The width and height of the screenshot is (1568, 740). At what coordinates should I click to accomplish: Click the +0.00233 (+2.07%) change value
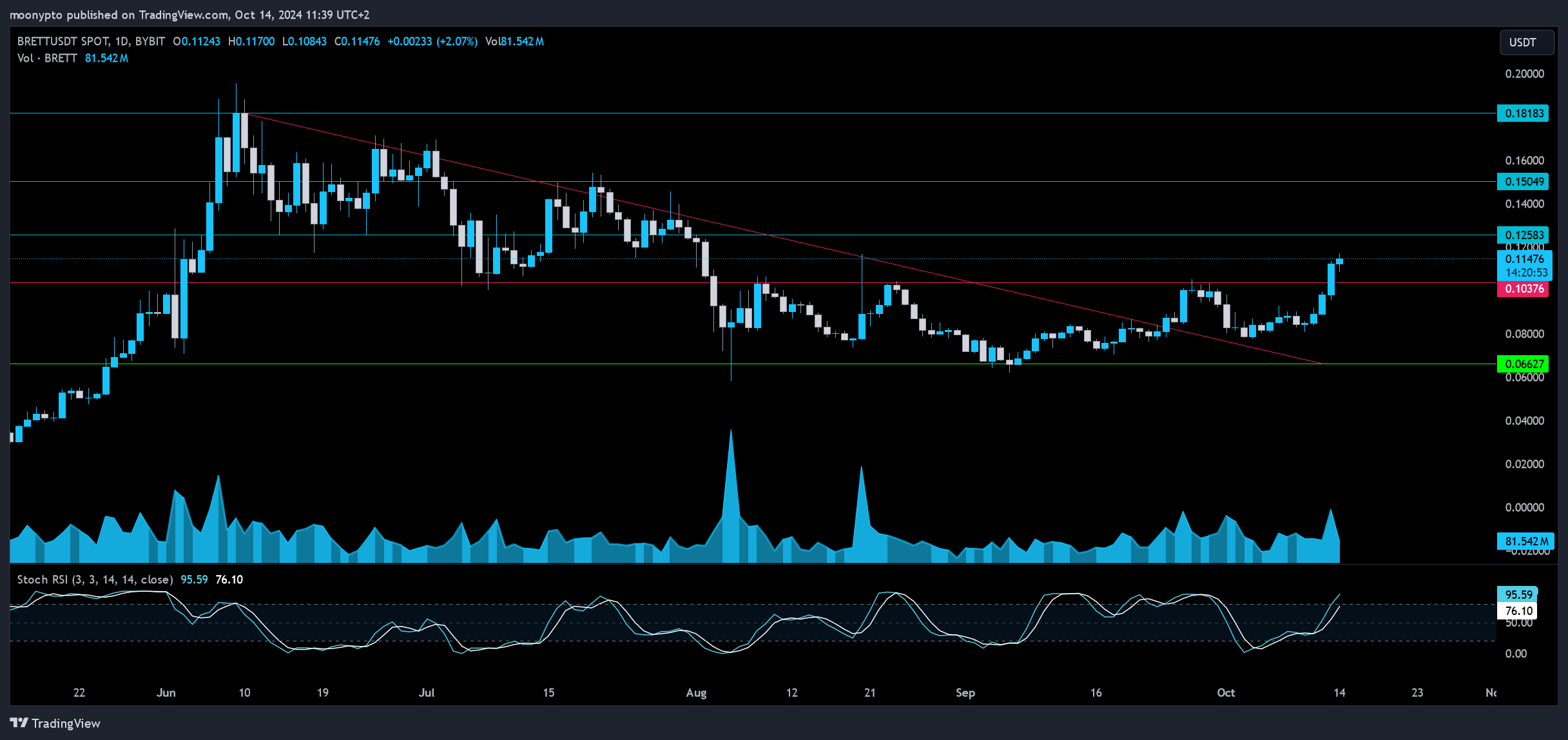pos(432,41)
